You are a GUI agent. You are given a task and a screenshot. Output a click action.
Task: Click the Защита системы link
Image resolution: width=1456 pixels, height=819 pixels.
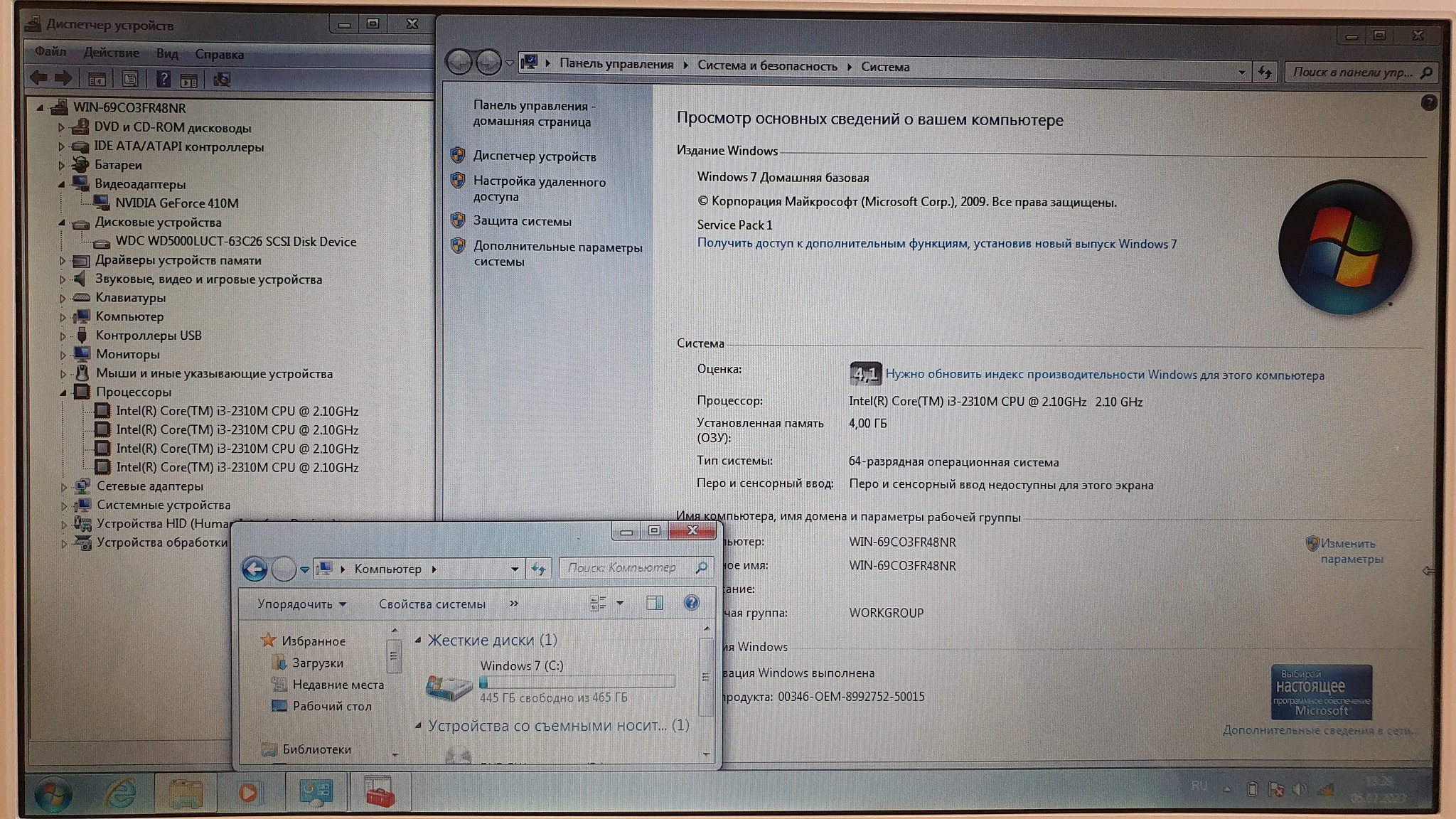click(x=522, y=221)
